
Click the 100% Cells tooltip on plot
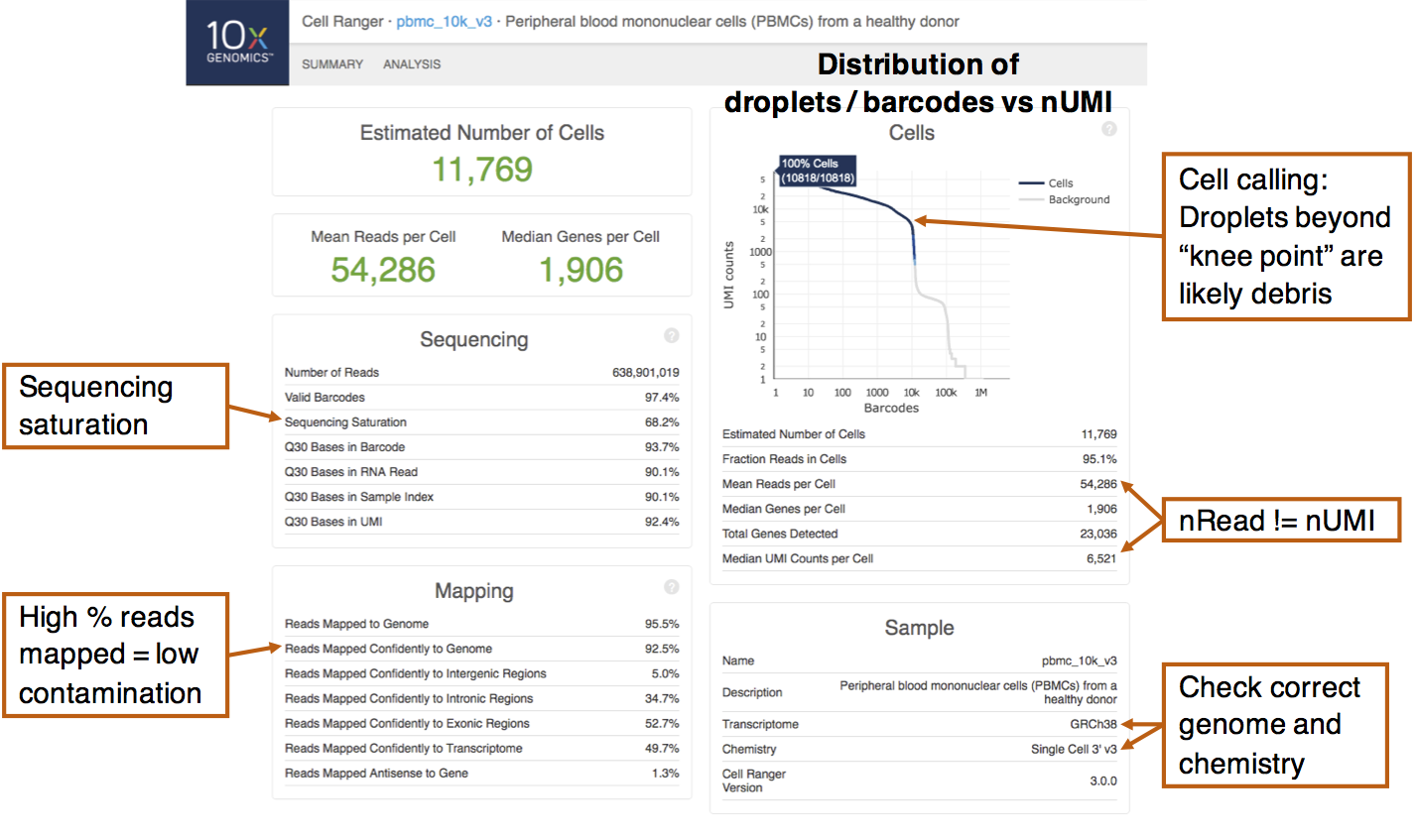[816, 171]
